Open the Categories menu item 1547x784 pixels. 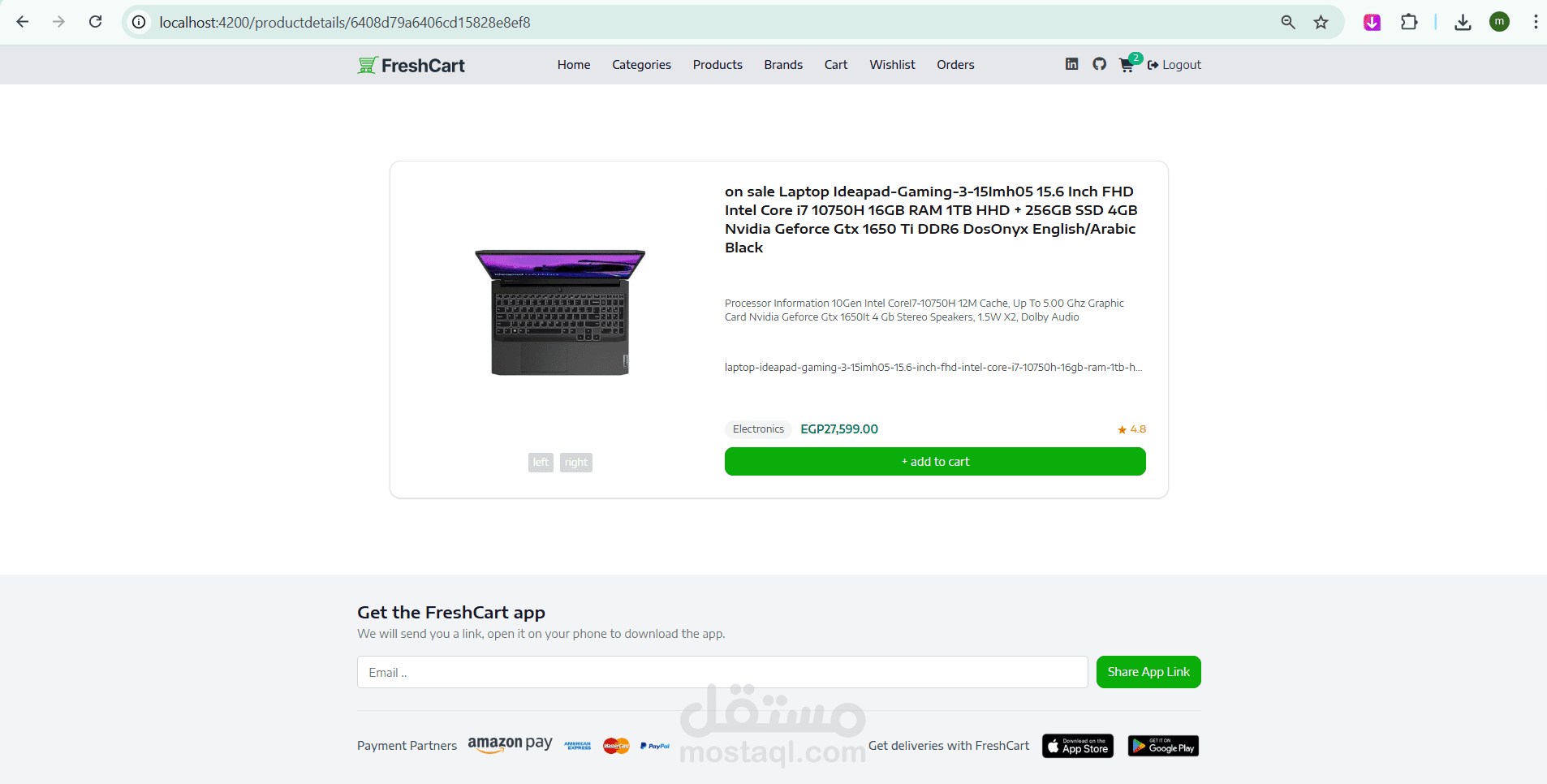(641, 65)
